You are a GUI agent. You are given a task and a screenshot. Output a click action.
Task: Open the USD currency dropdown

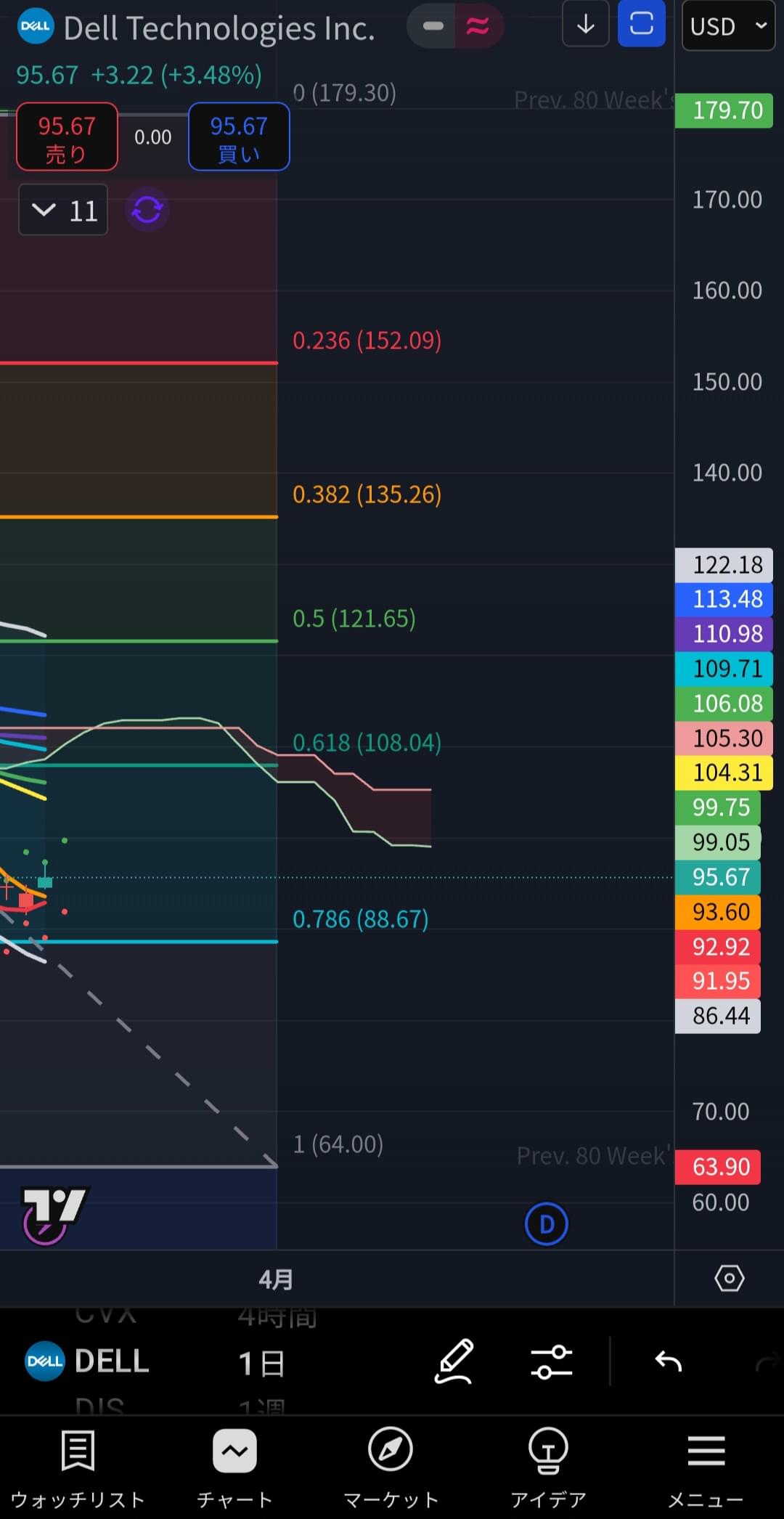728,26
